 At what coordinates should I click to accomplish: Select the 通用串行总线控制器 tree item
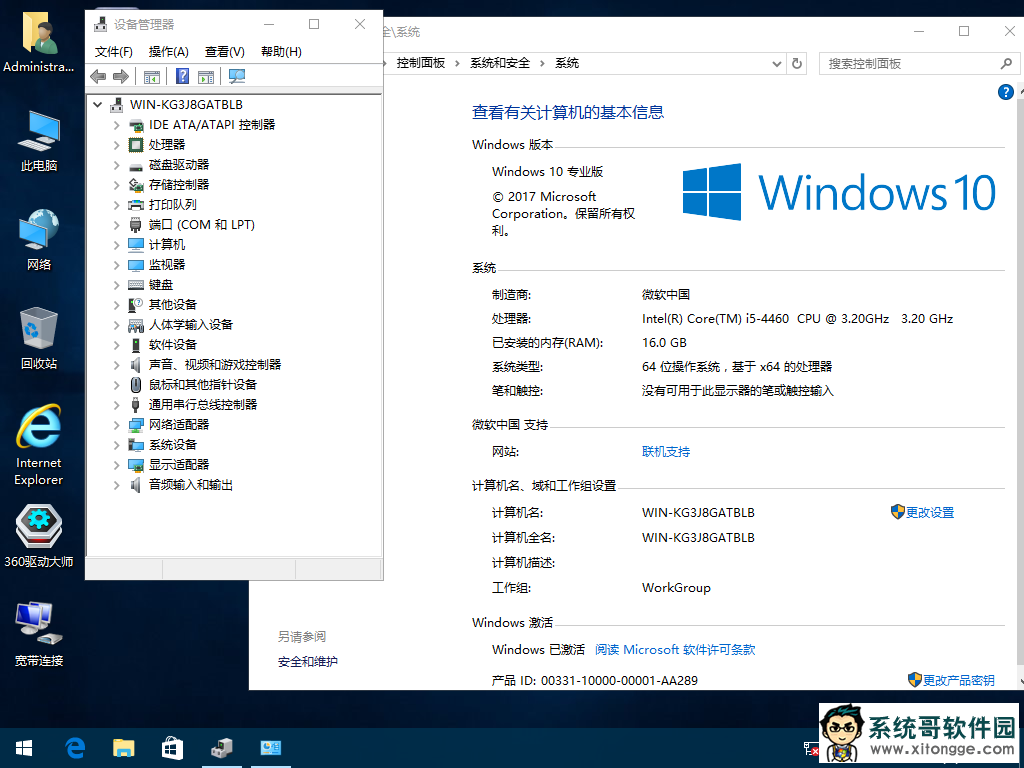point(203,405)
